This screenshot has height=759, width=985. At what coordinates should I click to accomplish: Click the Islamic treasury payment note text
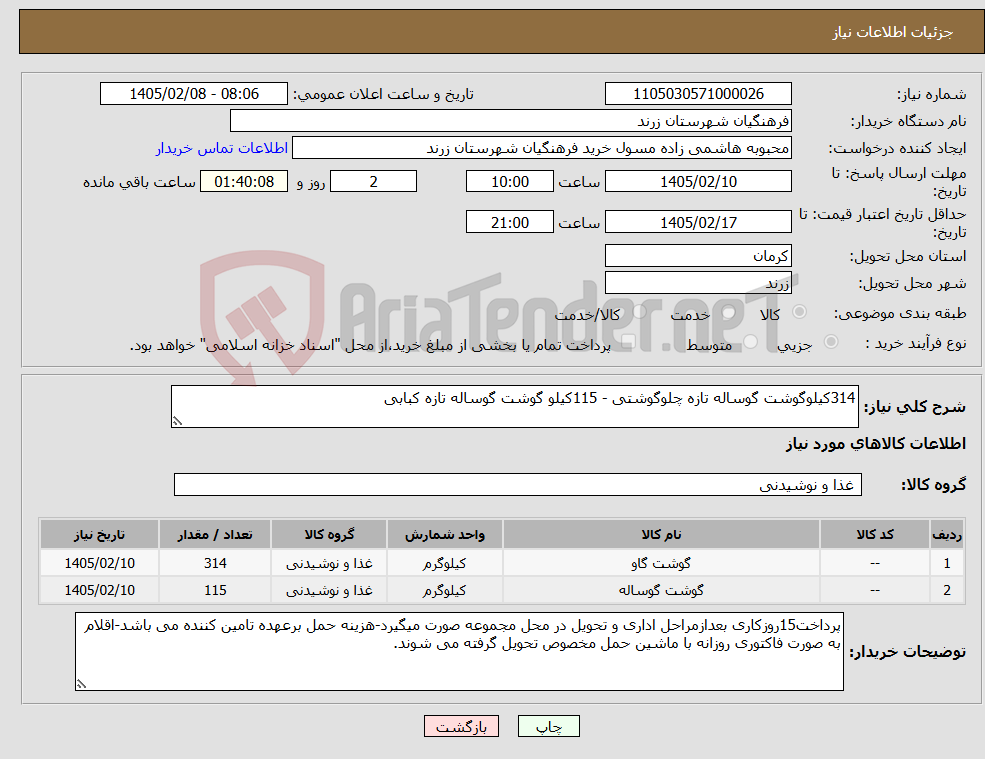pyautogui.click(x=370, y=345)
